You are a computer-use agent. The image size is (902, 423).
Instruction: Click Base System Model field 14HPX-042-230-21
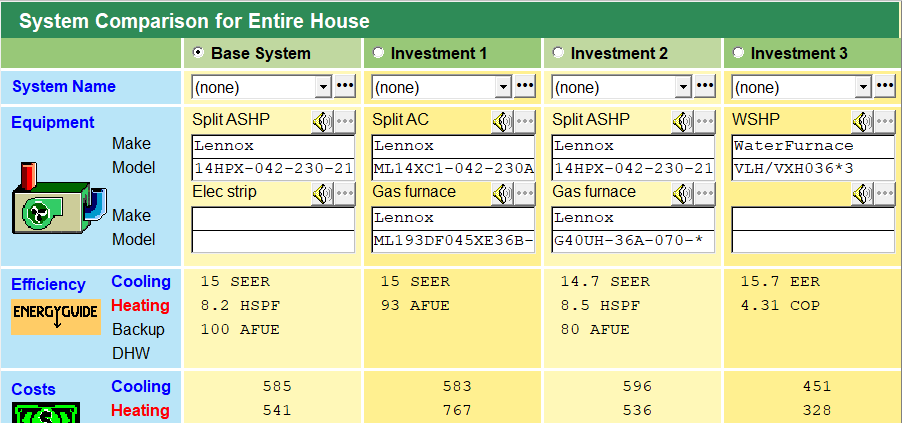click(273, 170)
